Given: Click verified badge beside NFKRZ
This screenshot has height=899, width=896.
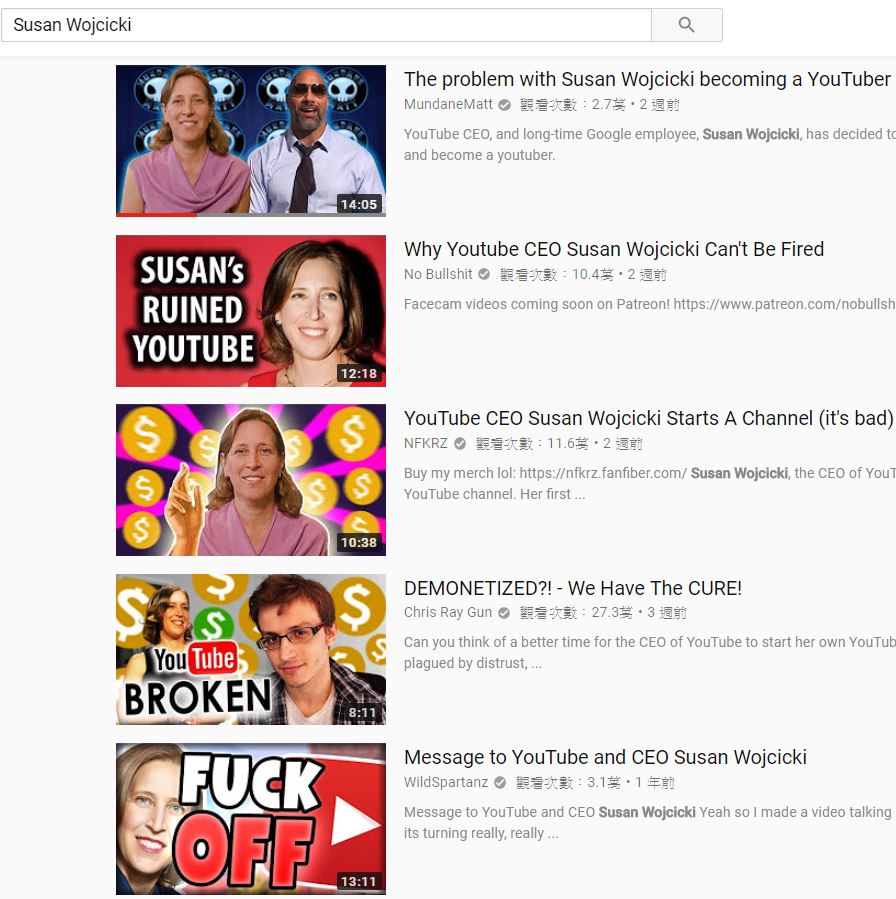Looking at the screenshot, I should click(460, 444).
